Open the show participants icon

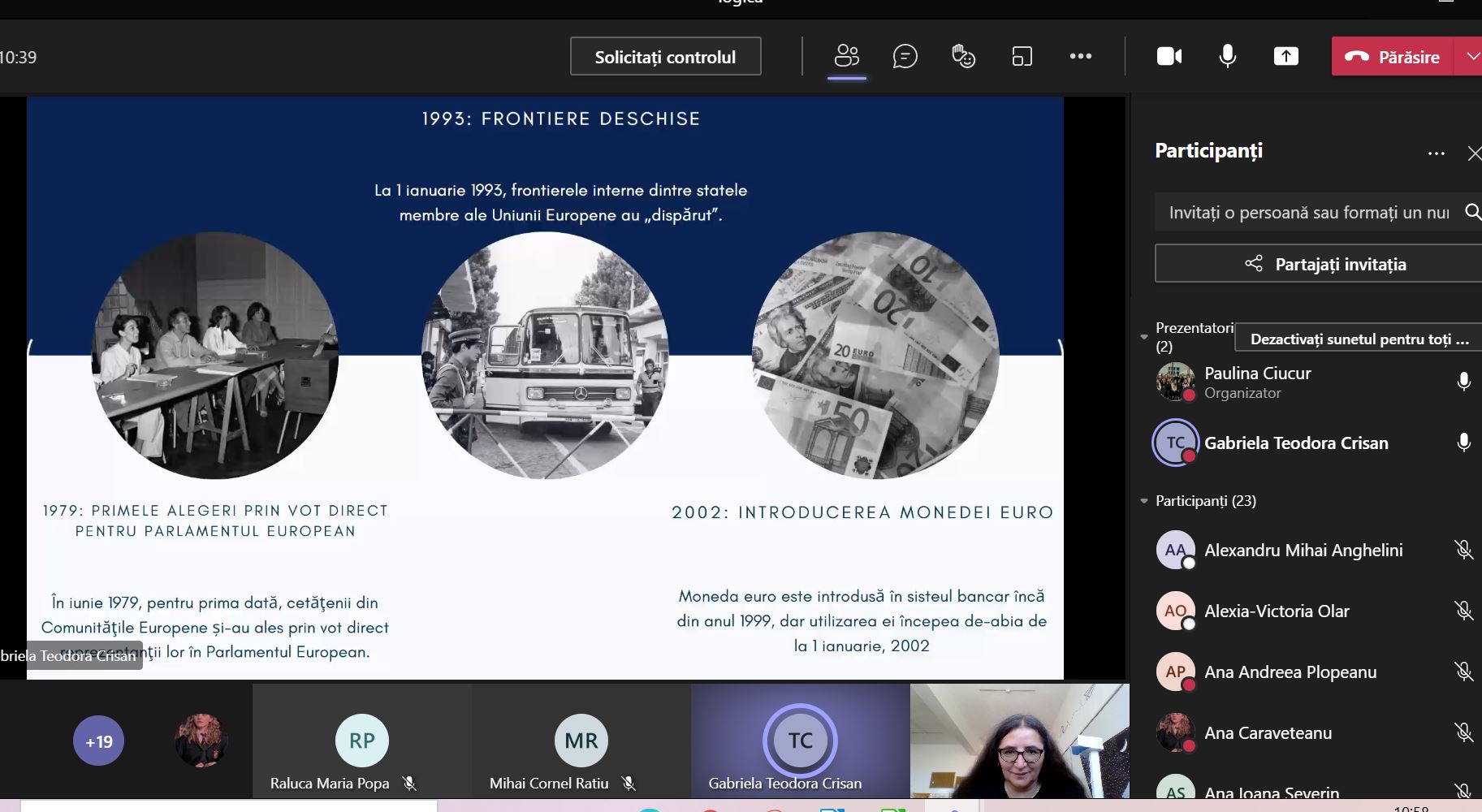point(846,56)
